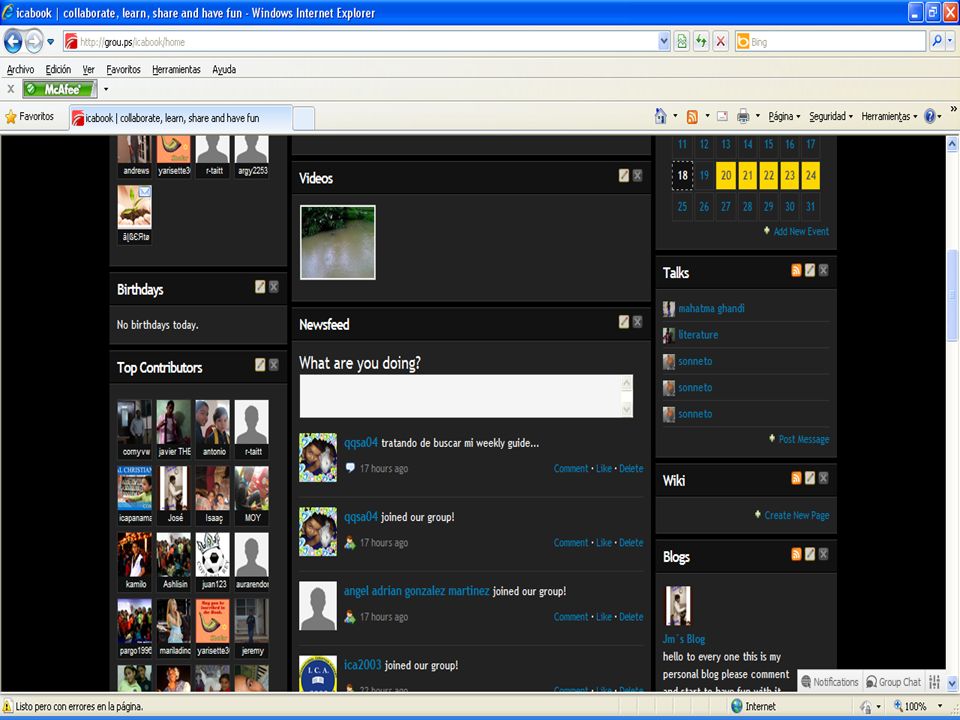Click the Create New Page link
This screenshot has width=960, height=720.
(x=797, y=515)
